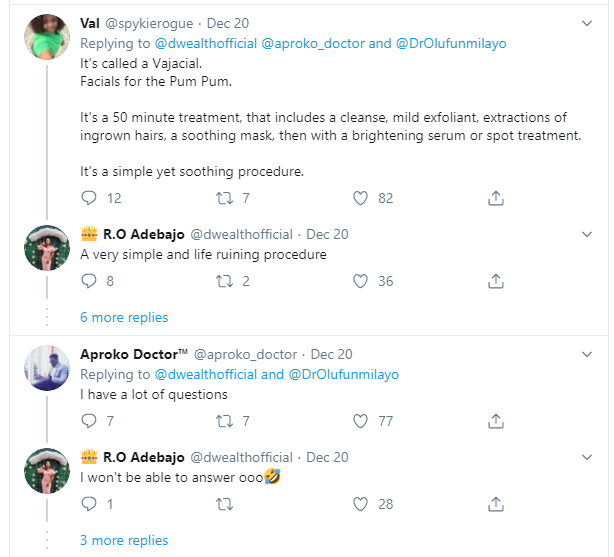
Task: Open options chevron on Aproko Doctor's tweet
Action: (587, 353)
